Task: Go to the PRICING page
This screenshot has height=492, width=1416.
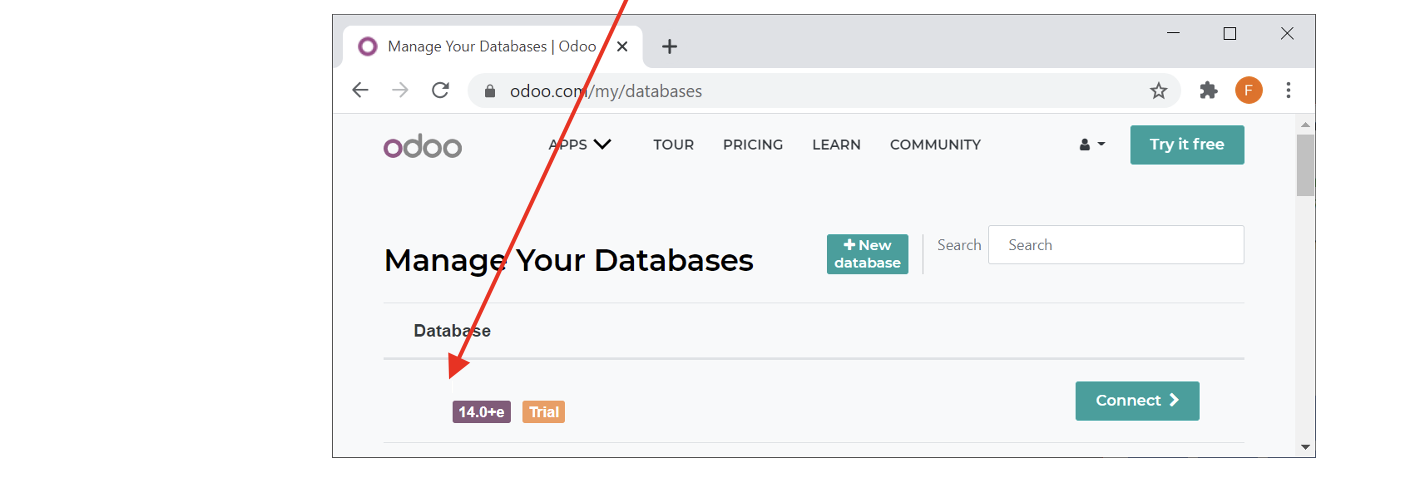Action: (752, 145)
